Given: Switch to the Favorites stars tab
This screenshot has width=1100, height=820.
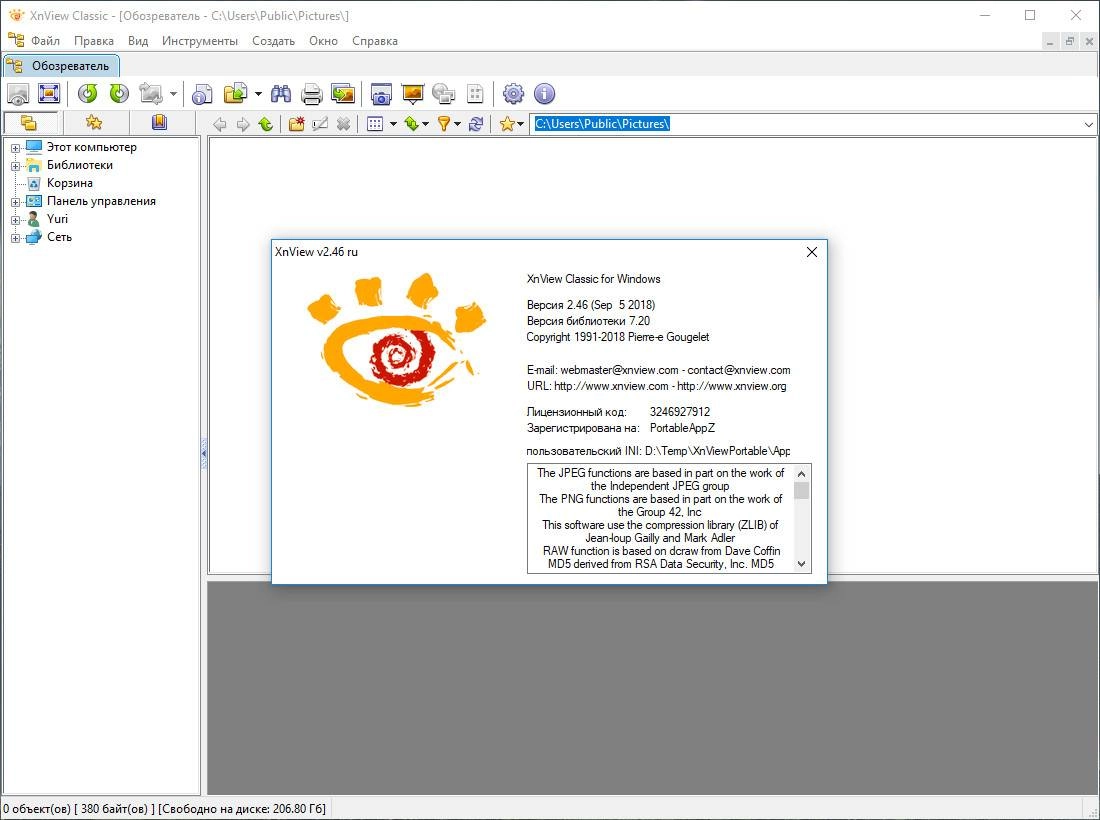Looking at the screenshot, I should pyautogui.click(x=94, y=123).
